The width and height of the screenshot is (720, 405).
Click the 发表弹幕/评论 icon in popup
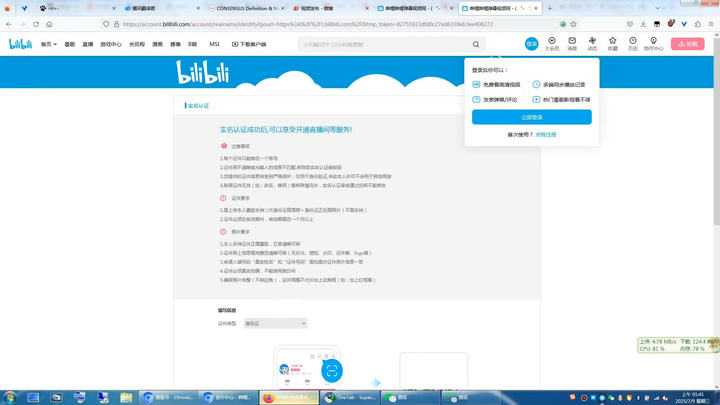tap(476, 99)
